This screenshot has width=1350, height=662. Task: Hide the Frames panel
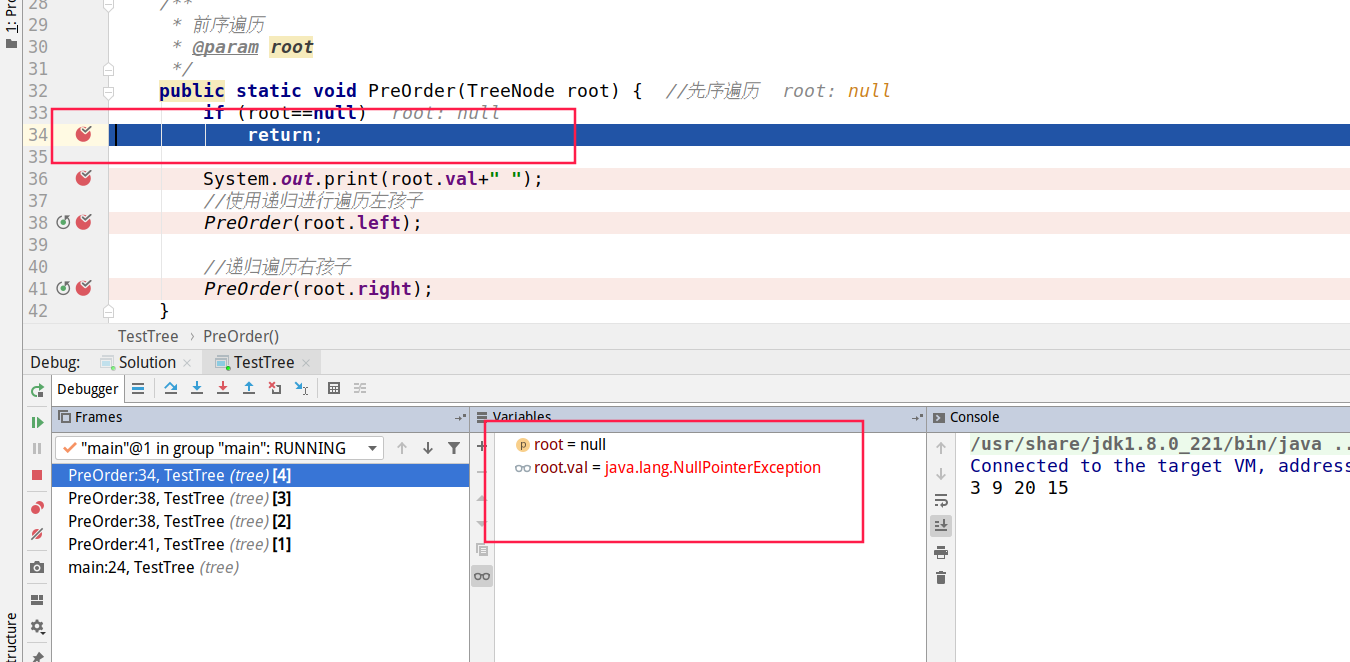pos(460,418)
